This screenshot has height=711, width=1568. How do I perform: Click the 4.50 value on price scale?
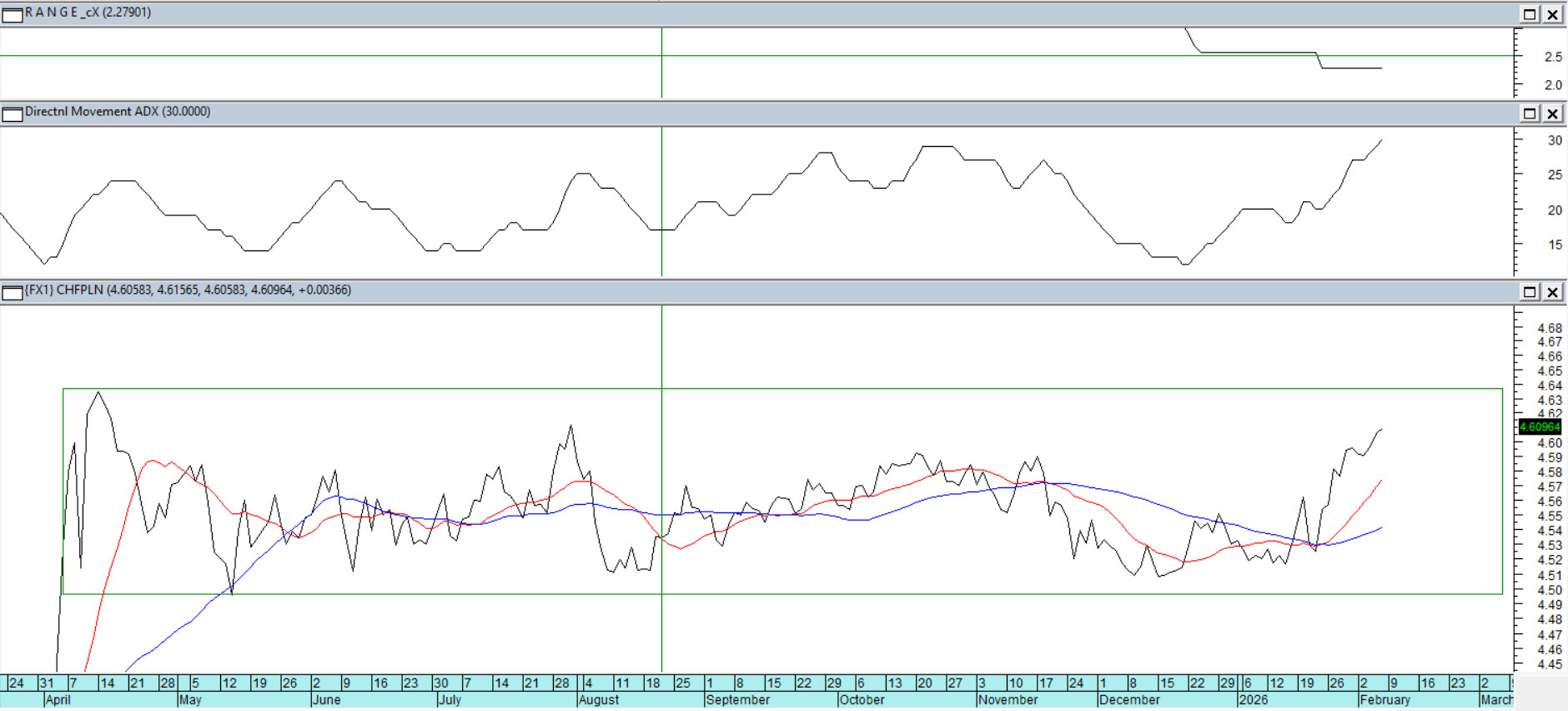[x=1549, y=590]
